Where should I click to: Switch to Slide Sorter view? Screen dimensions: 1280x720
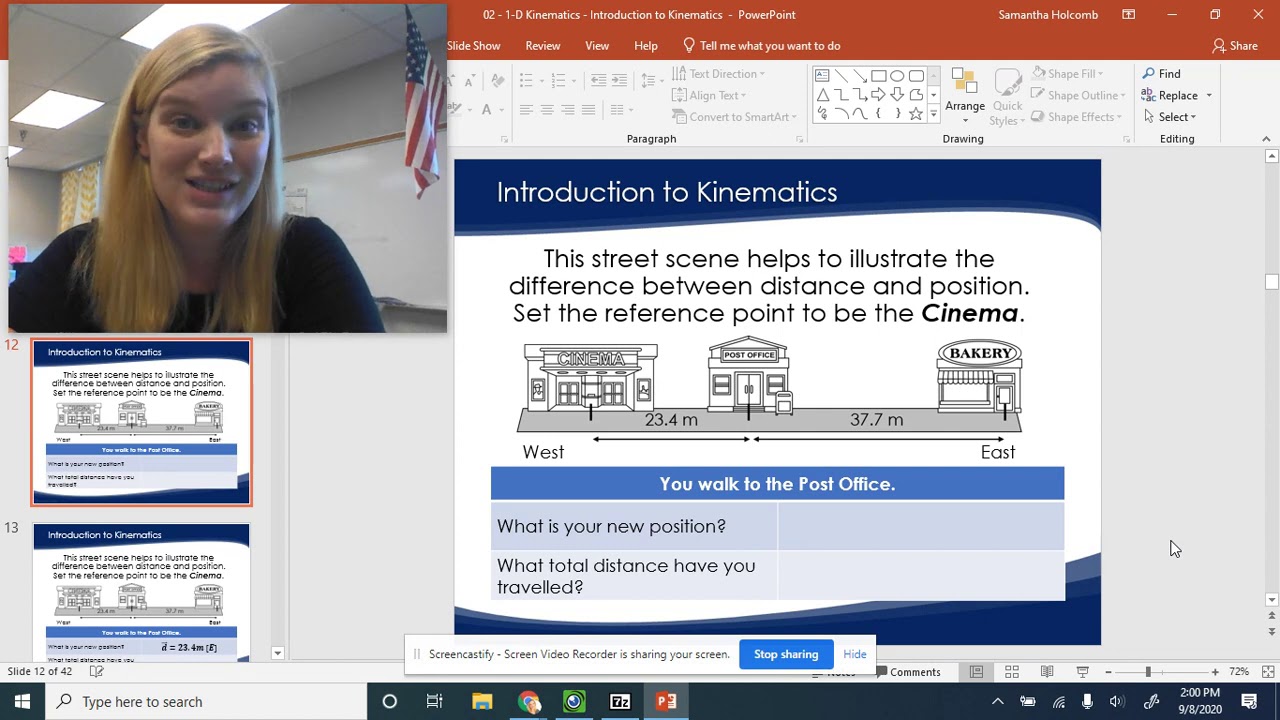[x=1012, y=672]
